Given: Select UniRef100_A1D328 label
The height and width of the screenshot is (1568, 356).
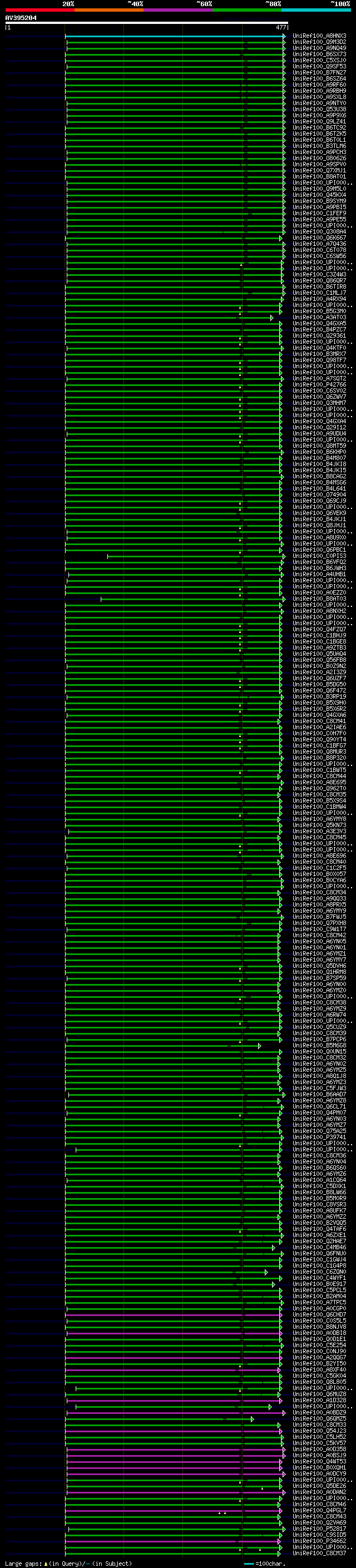Looking at the screenshot, I should click(319, 1401).
